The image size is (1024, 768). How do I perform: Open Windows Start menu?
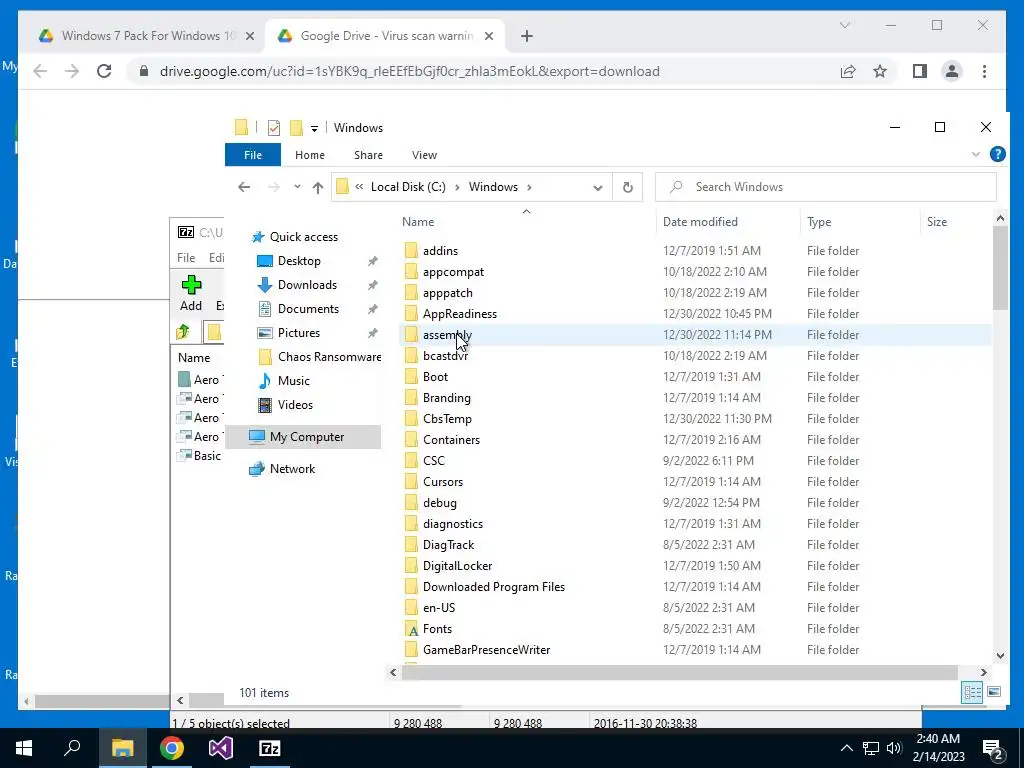pos(24,748)
